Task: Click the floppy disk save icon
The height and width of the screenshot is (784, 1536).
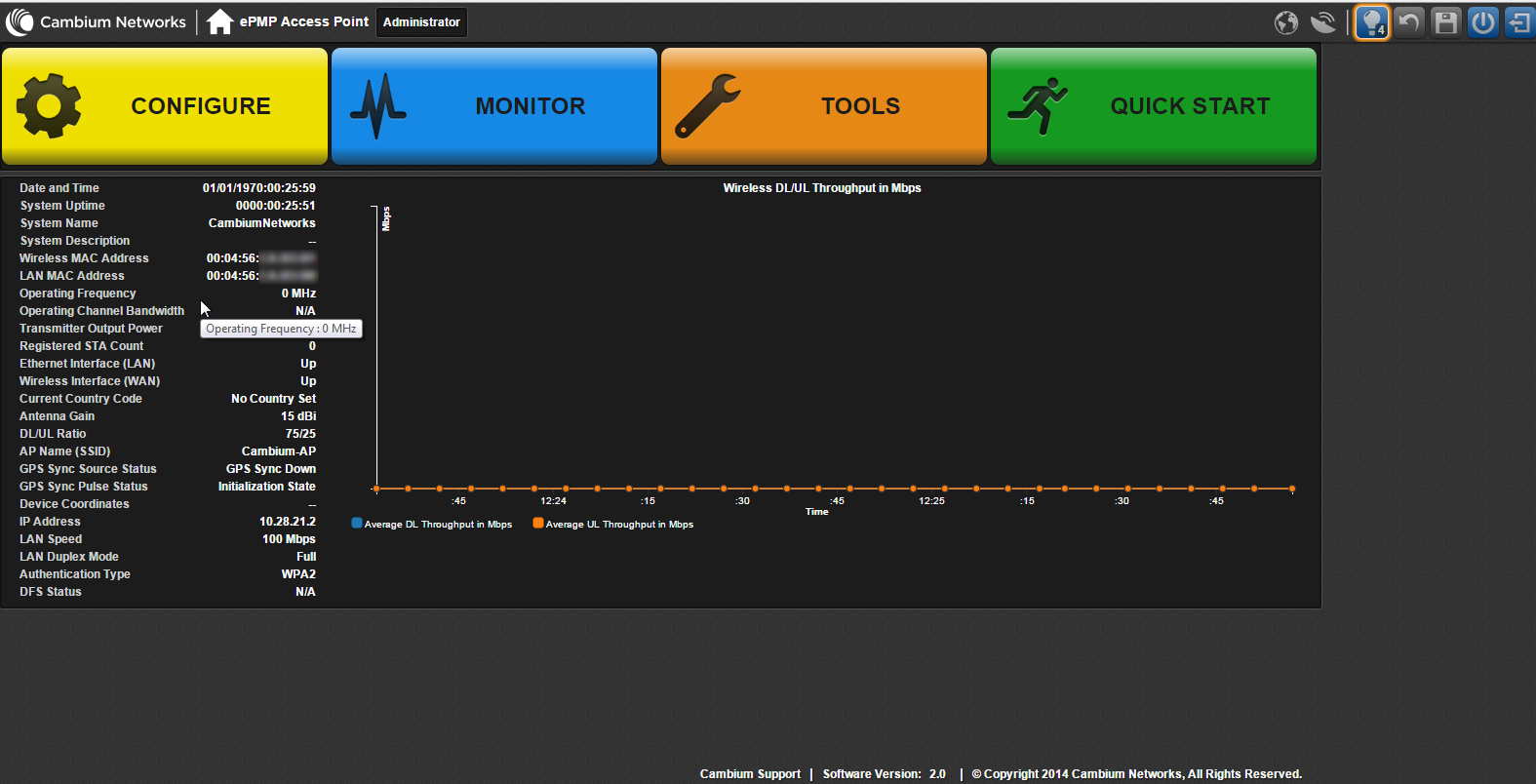Action: [x=1446, y=22]
